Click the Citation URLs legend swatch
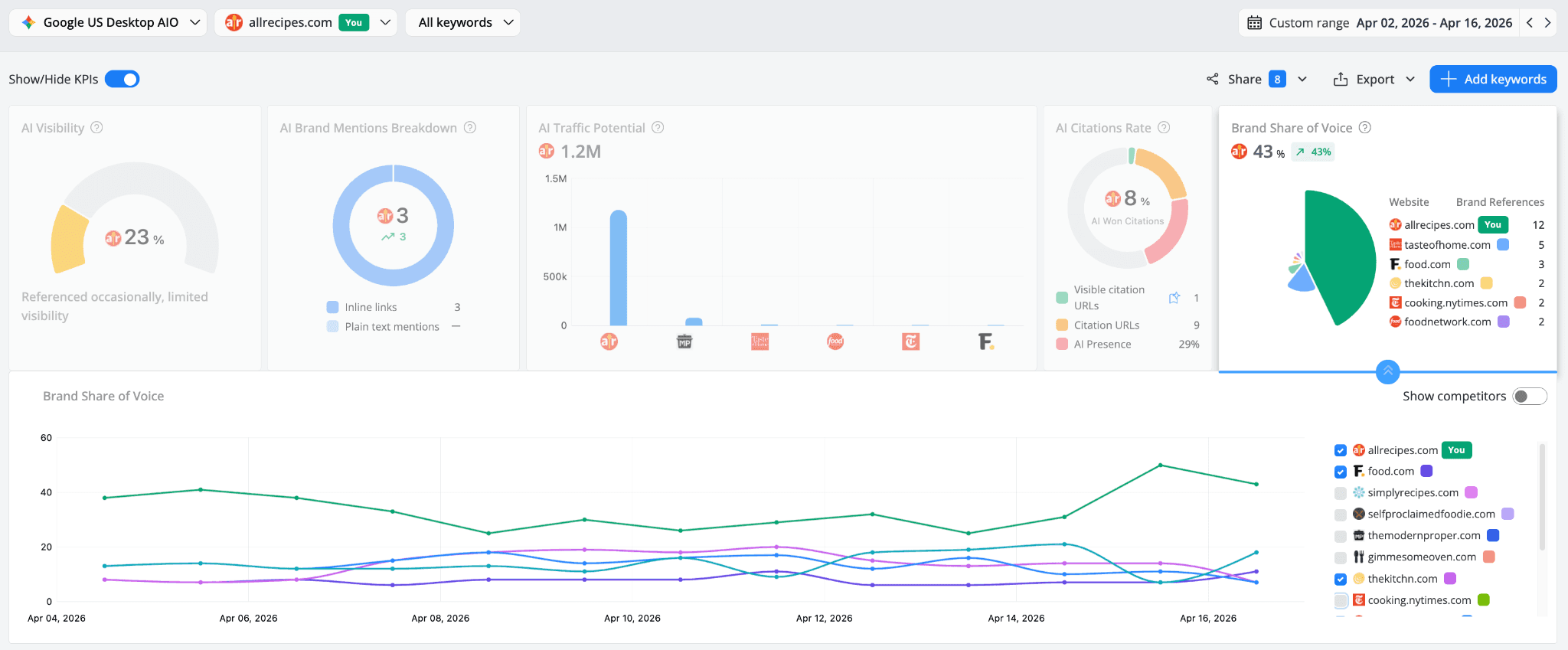 tap(1062, 325)
